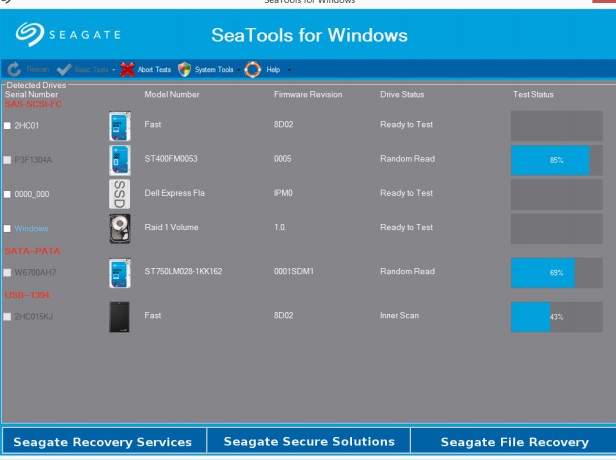Click the Raid 1 Volume hard disk icon
The image size is (616, 460).
pos(119,228)
